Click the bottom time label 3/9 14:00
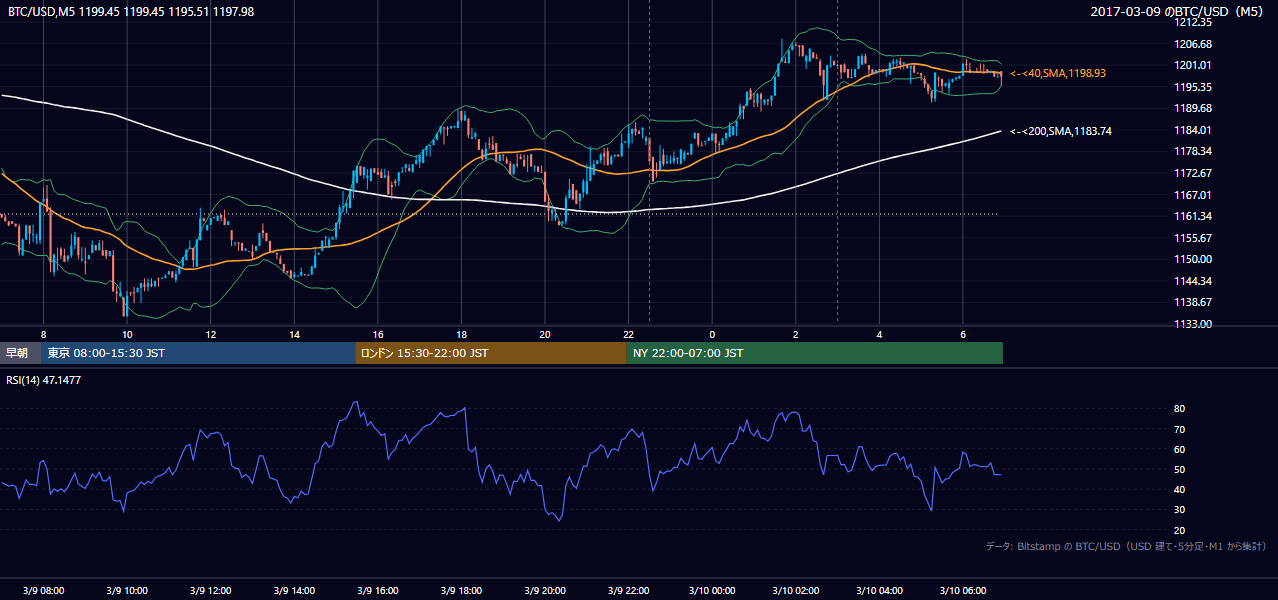Image resolution: width=1278 pixels, height=600 pixels. click(294, 591)
